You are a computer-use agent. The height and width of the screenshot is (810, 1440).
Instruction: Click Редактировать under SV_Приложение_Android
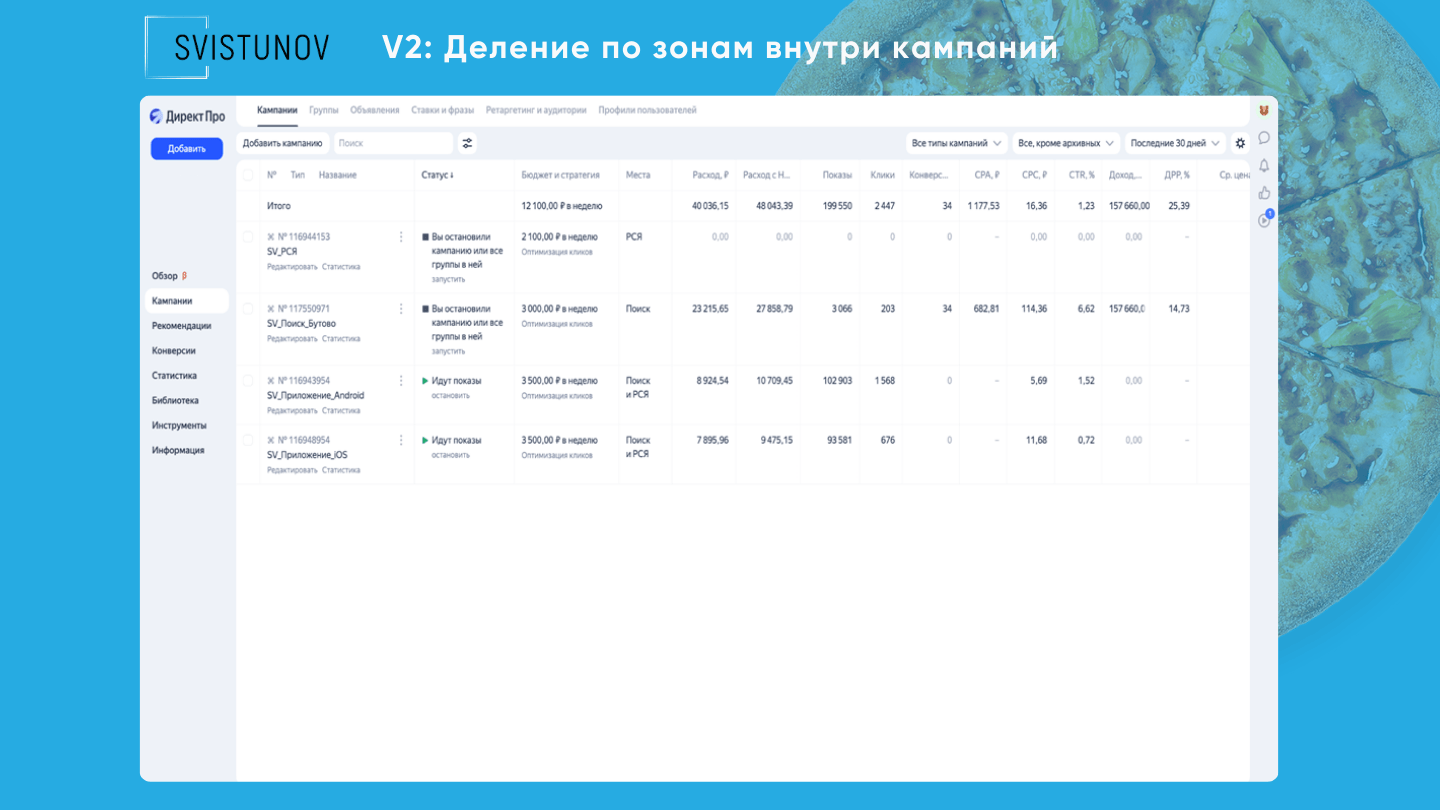click(x=292, y=411)
